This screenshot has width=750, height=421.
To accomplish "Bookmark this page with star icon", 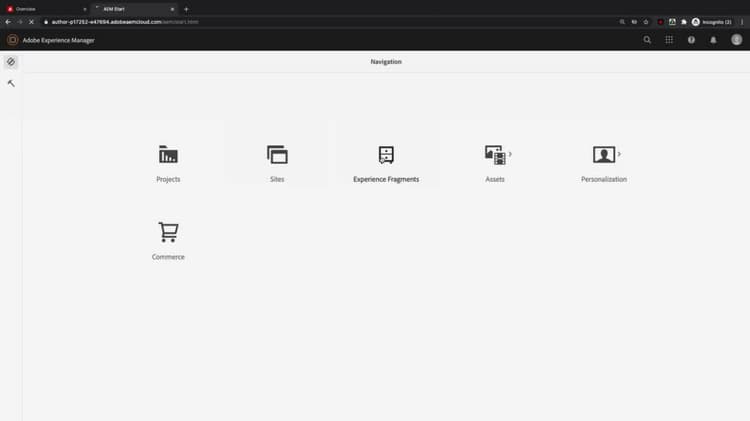I will click(x=646, y=22).
